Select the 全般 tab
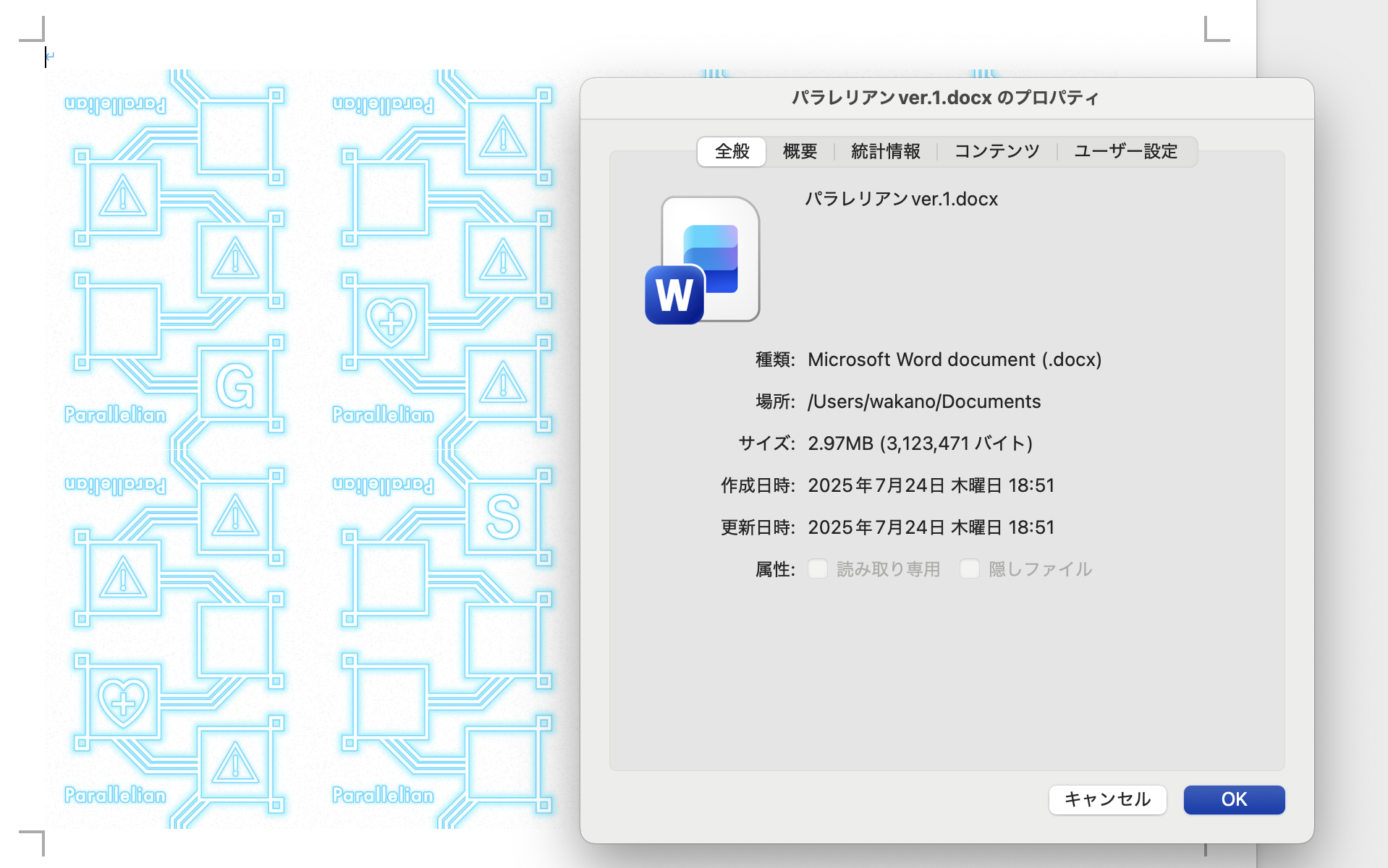Screen dimensions: 1388x868 [732, 151]
